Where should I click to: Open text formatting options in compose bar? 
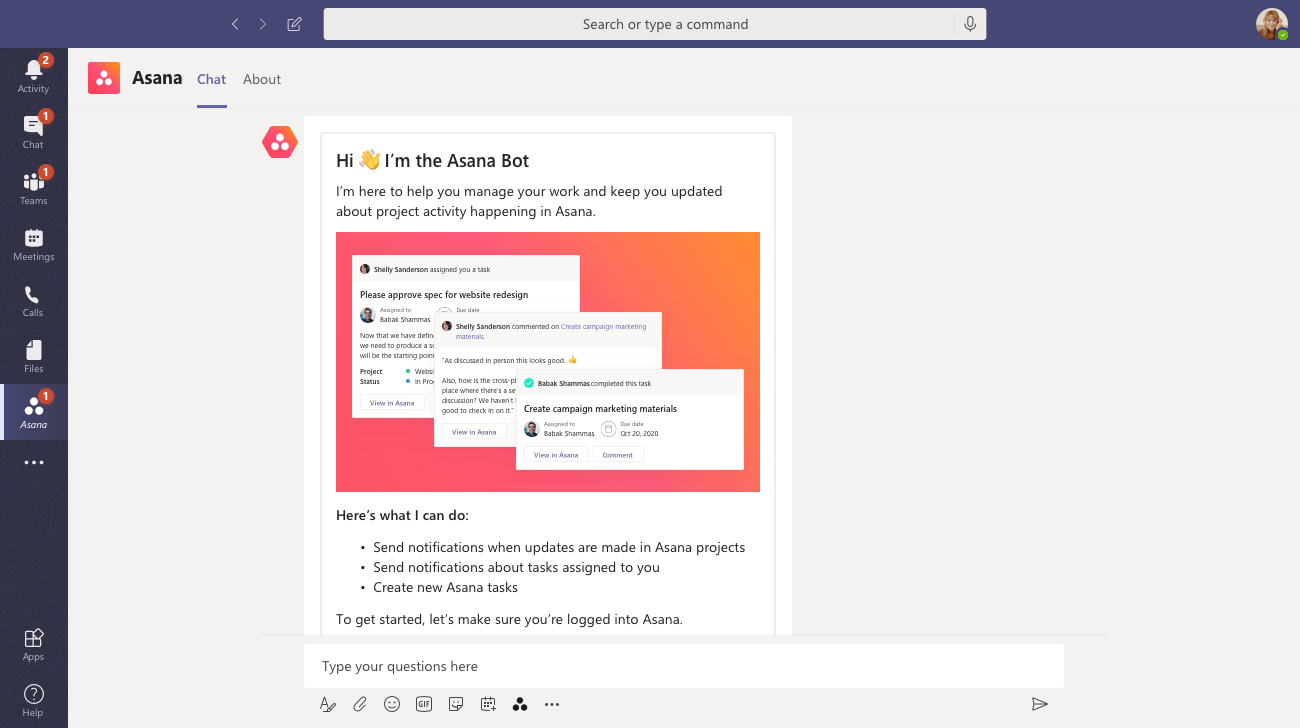coord(328,704)
